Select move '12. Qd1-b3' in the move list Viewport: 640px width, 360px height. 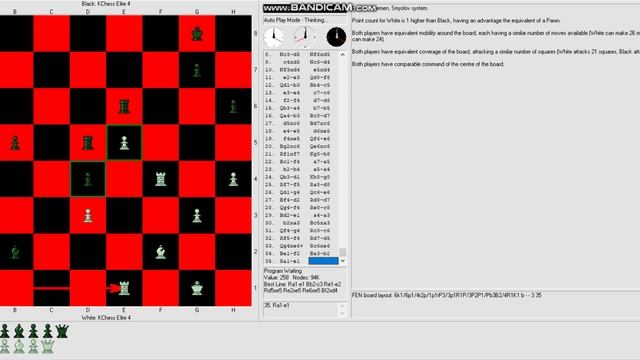pyautogui.click(x=289, y=85)
